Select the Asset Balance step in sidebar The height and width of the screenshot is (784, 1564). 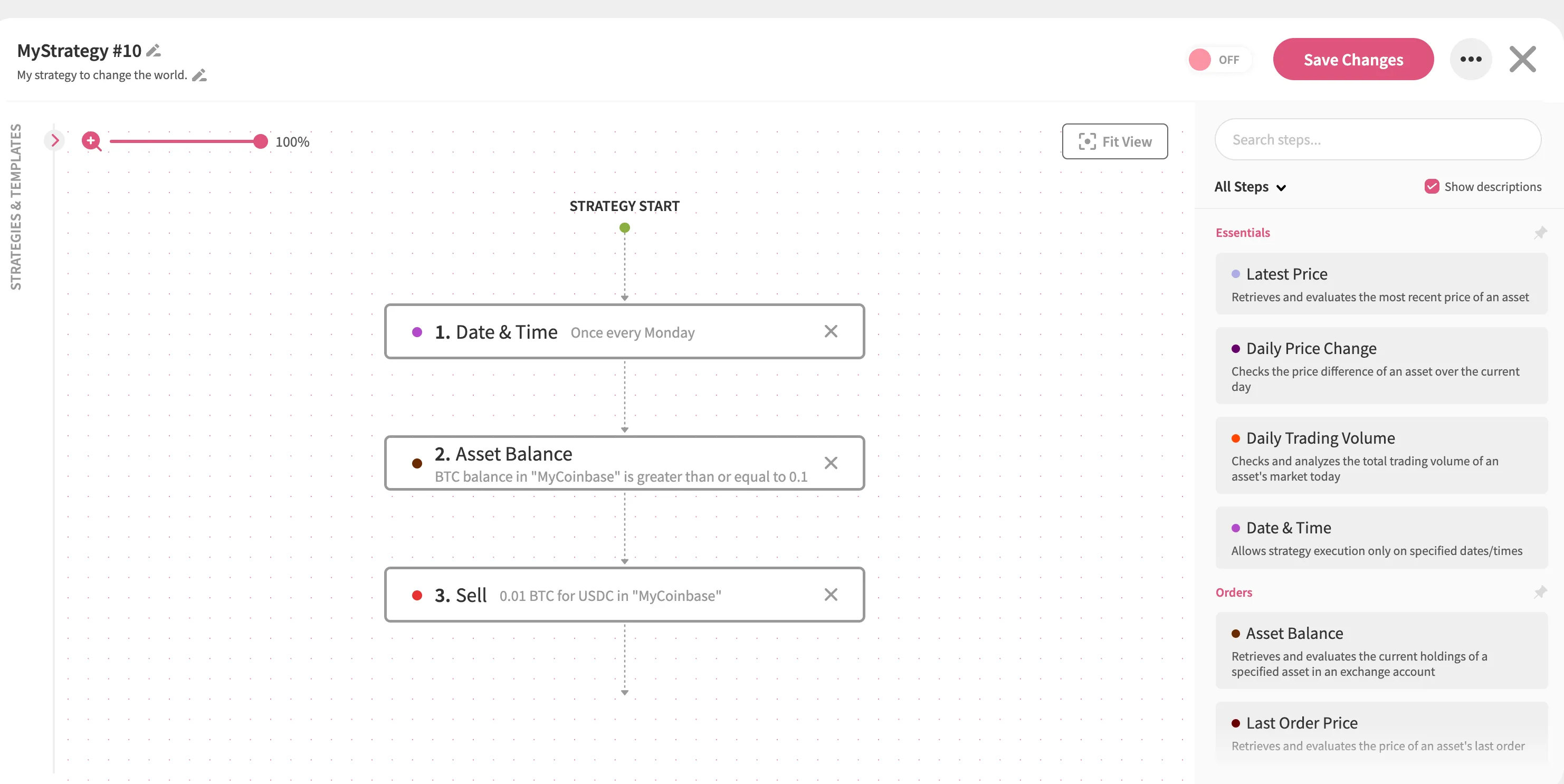pyautogui.click(x=1381, y=651)
